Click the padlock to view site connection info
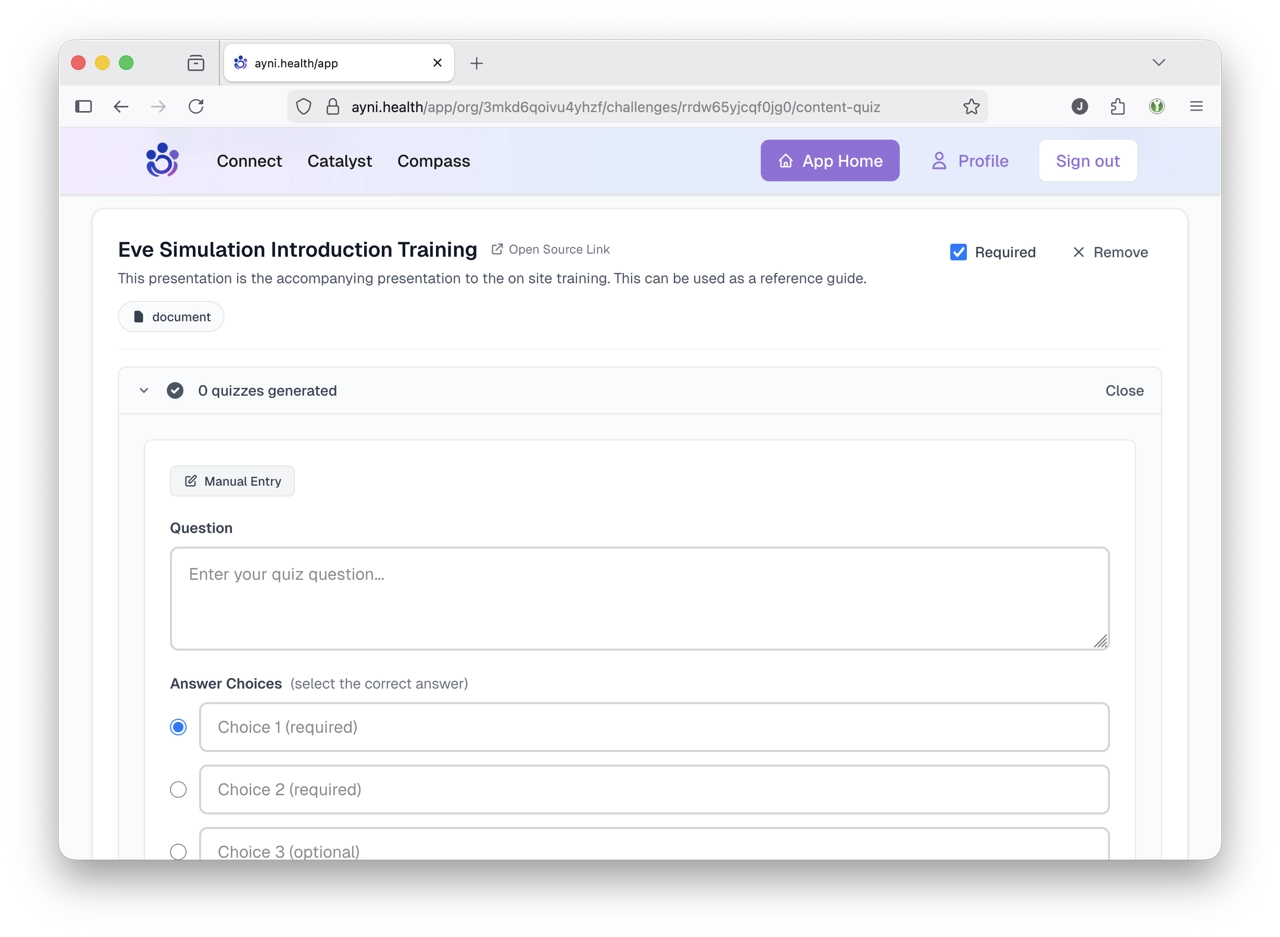The width and height of the screenshot is (1280, 937). pos(332,106)
